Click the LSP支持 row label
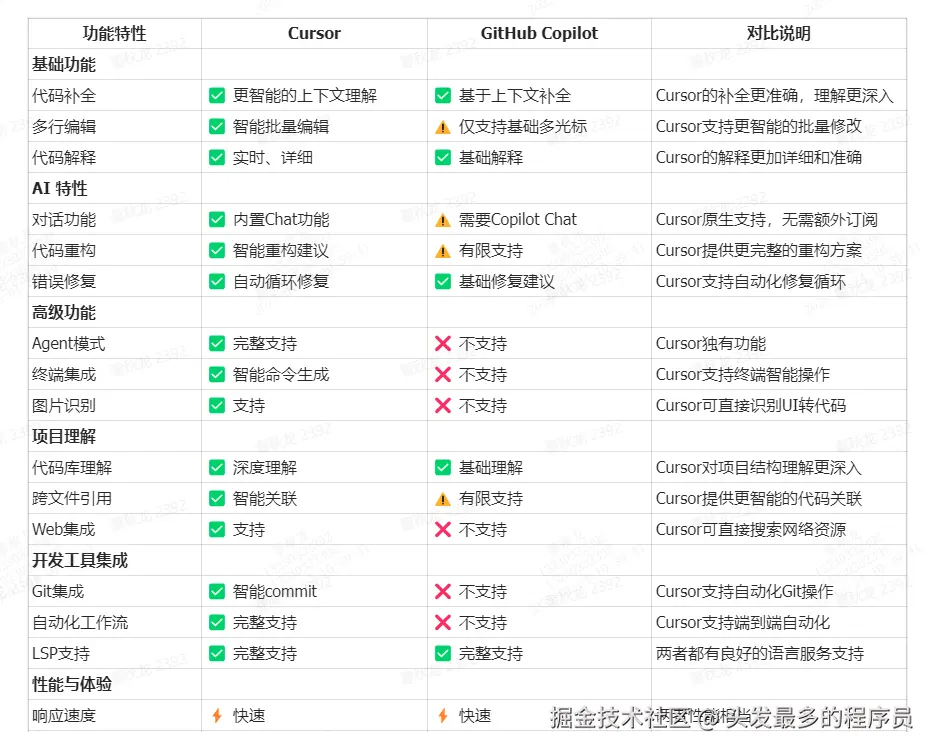The width and height of the screenshot is (935, 752). pyautogui.click(x=61, y=654)
